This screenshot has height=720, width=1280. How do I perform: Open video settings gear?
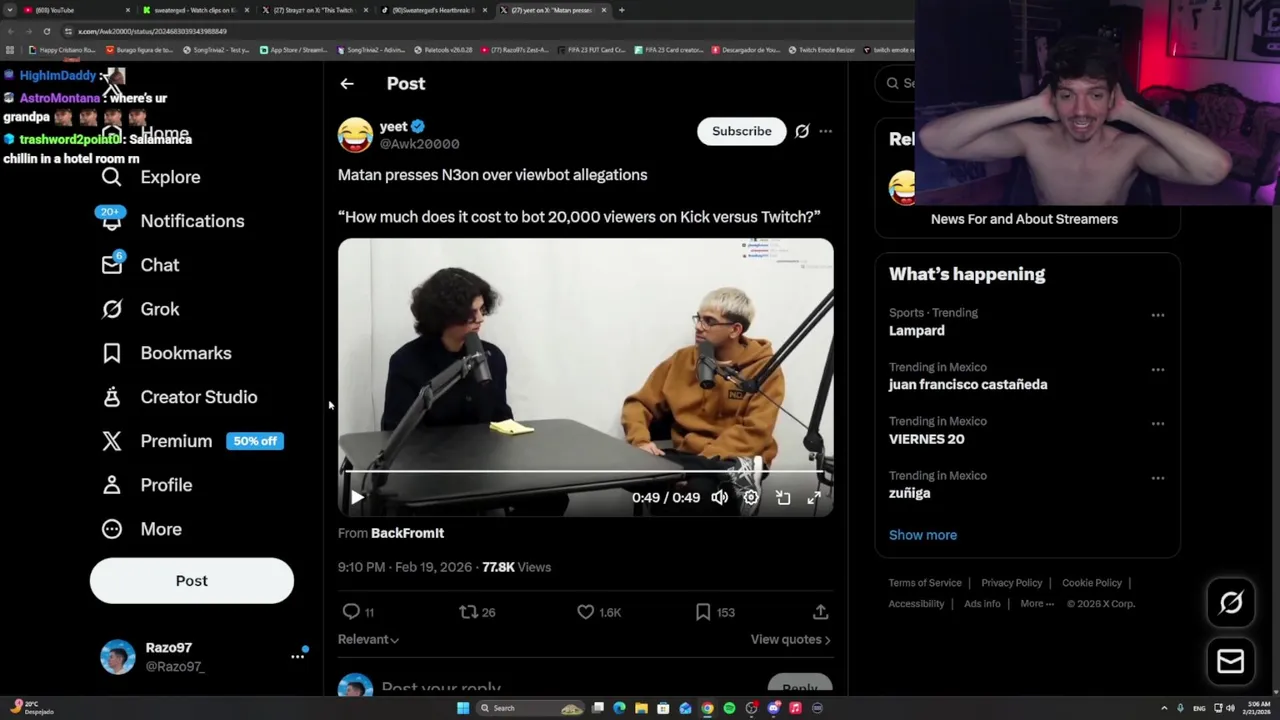pyautogui.click(x=751, y=497)
